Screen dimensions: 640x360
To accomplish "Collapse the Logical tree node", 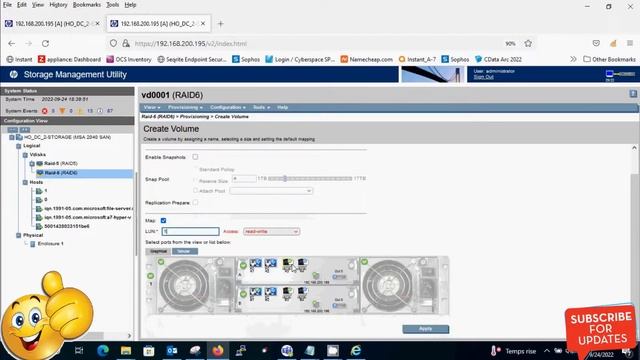I will 18,146.
